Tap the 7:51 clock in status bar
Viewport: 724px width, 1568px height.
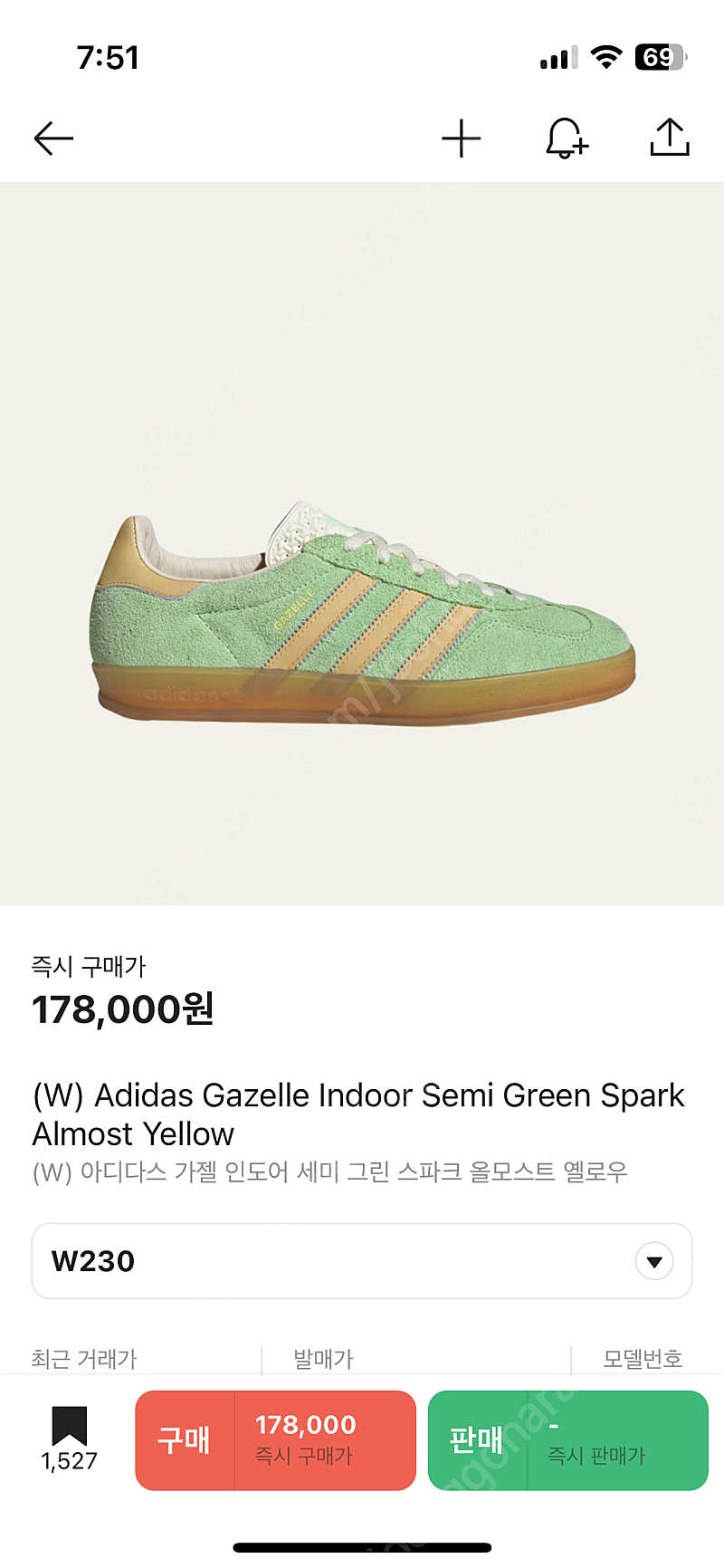coord(108,58)
